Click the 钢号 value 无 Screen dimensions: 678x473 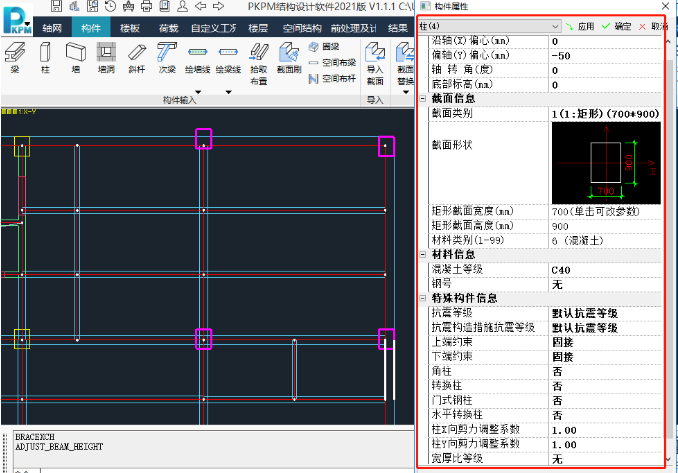pyautogui.click(x=605, y=285)
